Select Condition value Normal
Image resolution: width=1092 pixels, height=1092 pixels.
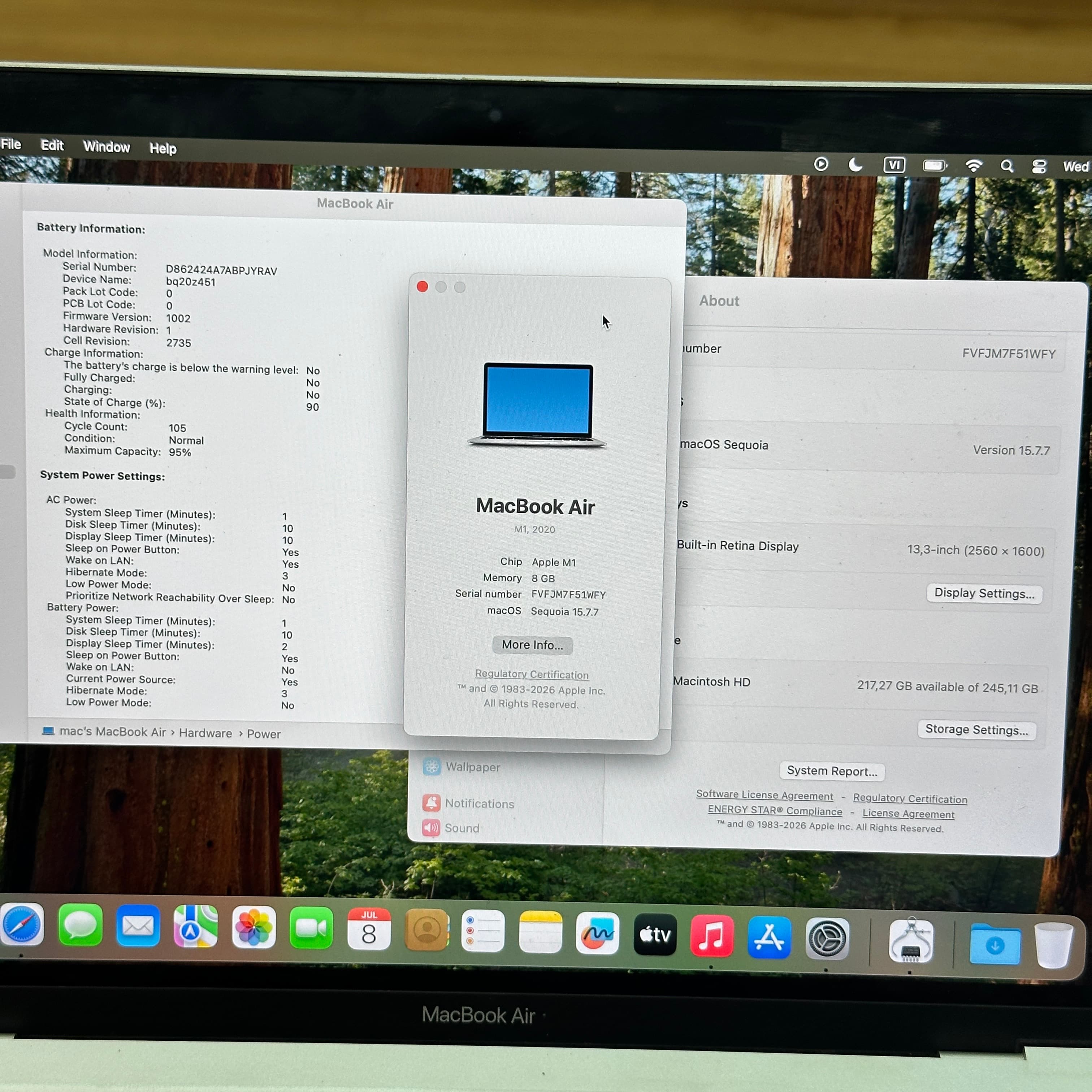186,440
